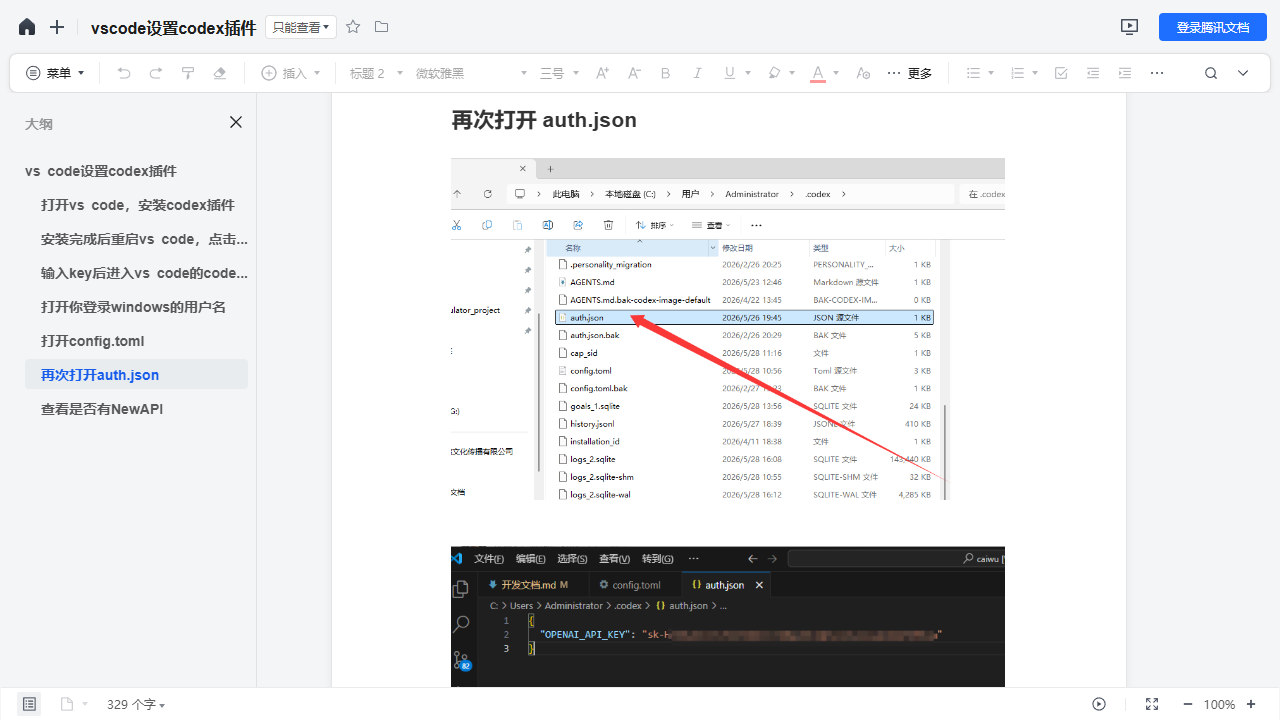This screenshot has width=1280, height=720.
Task: Open the 标题 2 paragraph style dropdown
Action: point(376,73)
